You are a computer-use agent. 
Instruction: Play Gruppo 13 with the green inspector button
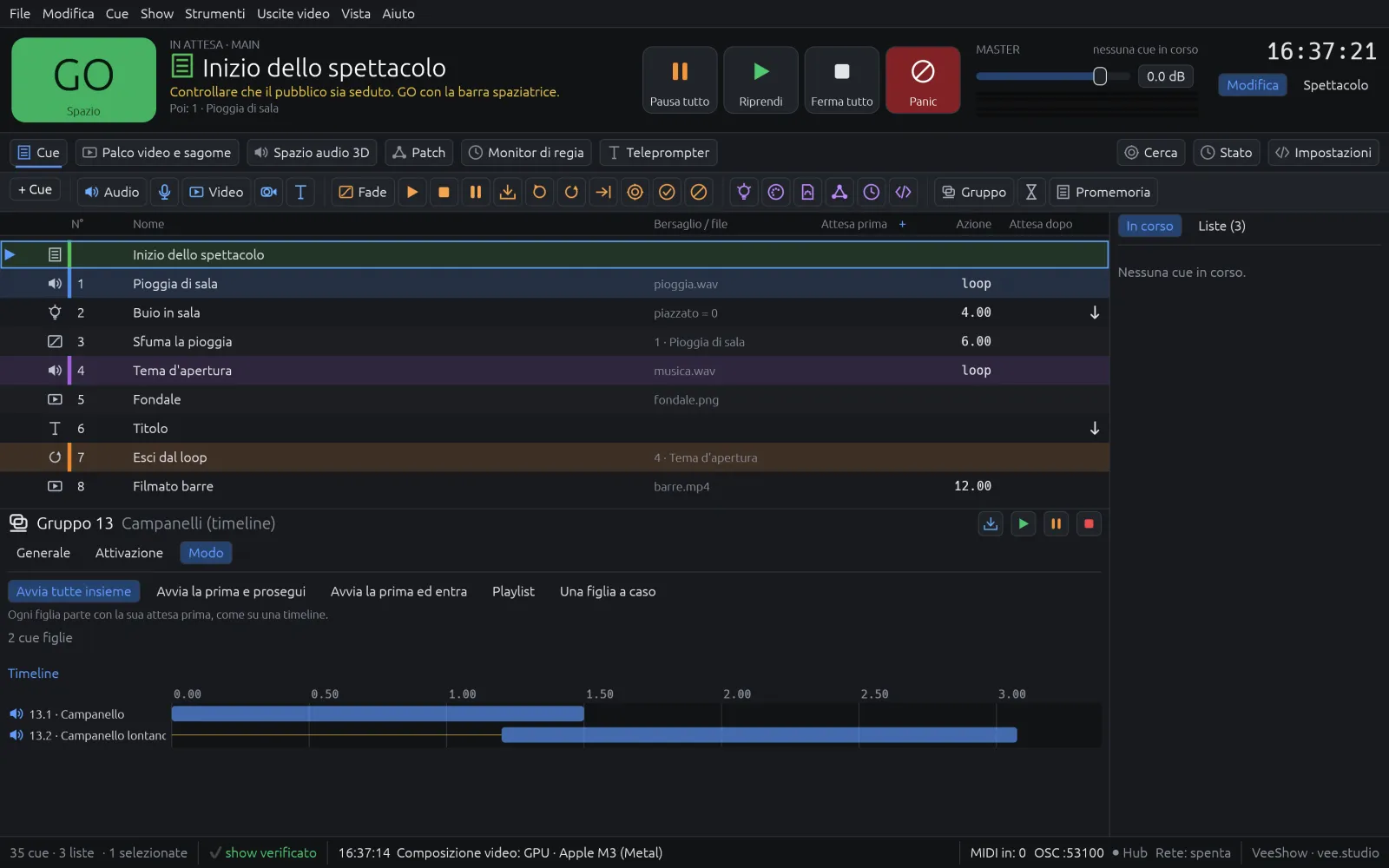click(x=1024, y=523)
